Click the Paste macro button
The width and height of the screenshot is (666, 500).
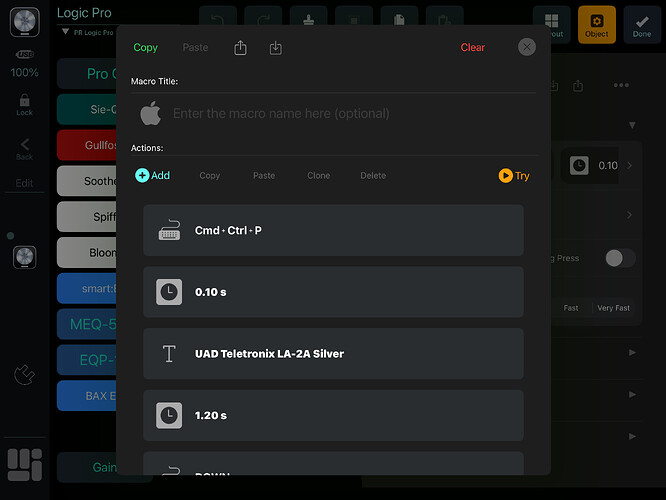click(195, 48)
